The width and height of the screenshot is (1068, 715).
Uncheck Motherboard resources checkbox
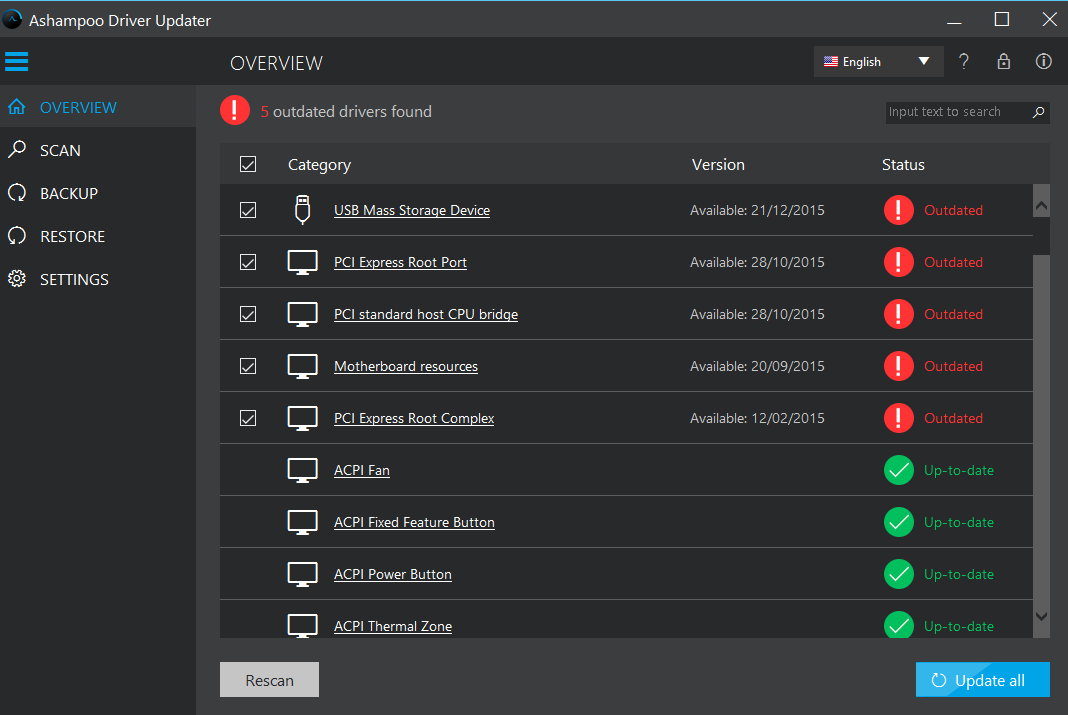tap(248, 366)
